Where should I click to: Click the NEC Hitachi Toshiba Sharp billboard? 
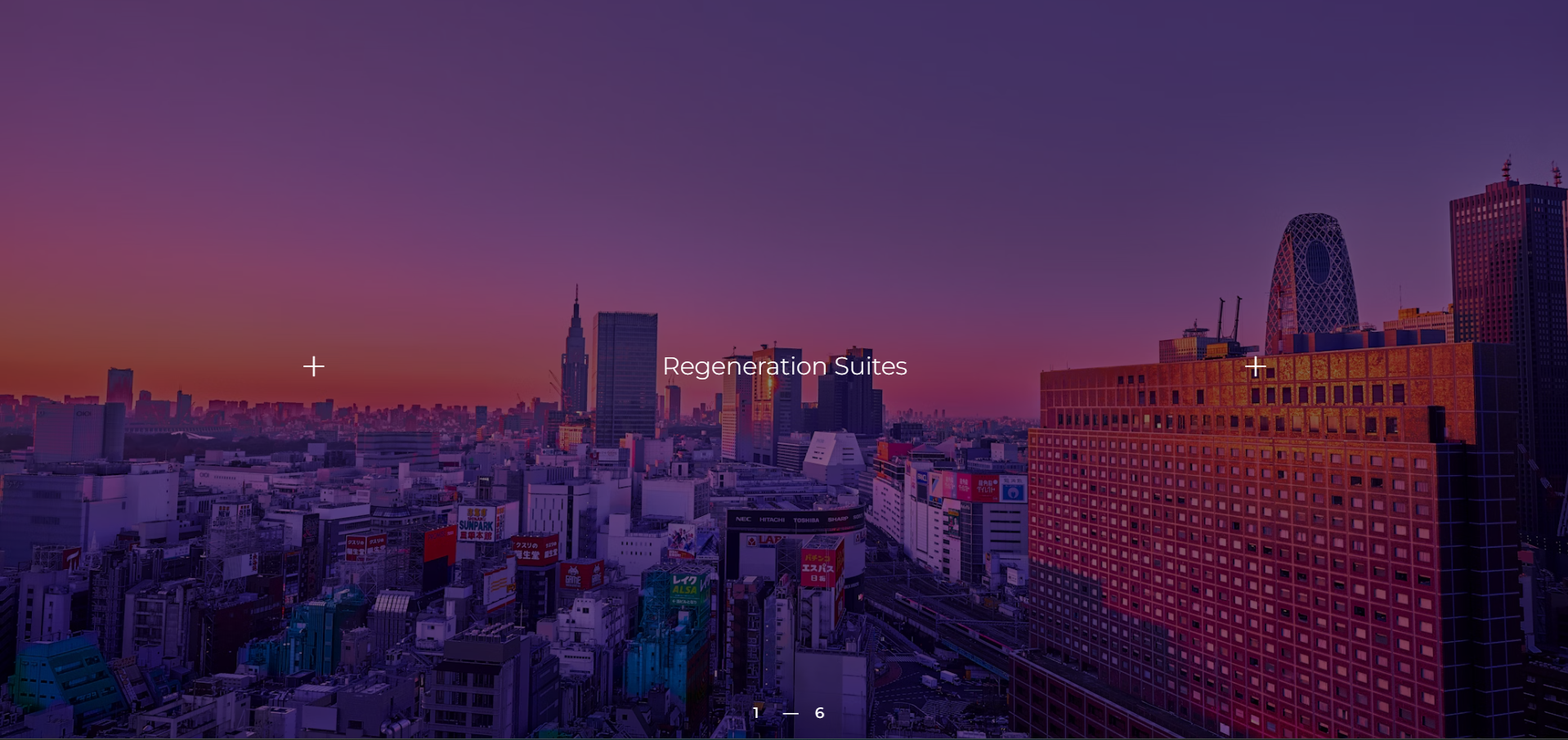click(x=795, y=519)
